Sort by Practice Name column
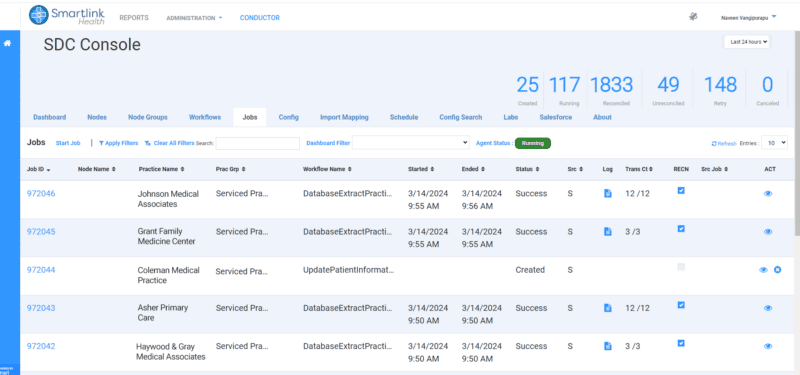 coord(161,169)
